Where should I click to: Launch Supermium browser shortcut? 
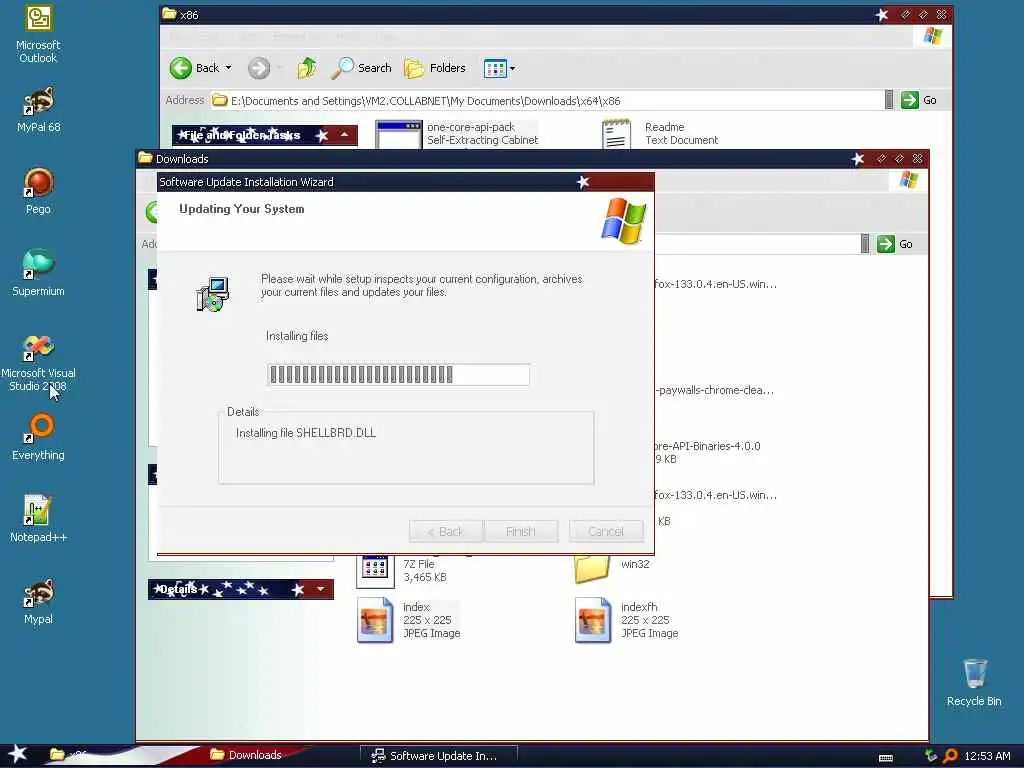coord(38,273)
